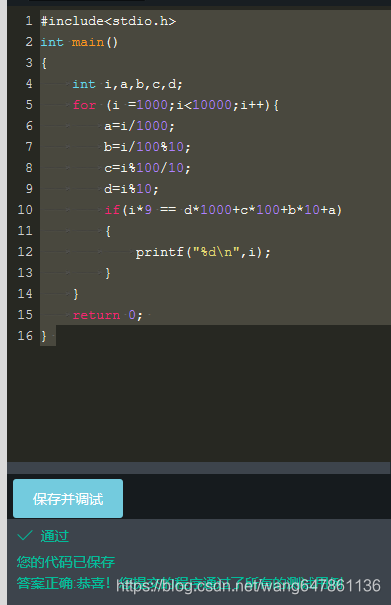Viewport: 391px width, 605px height.
Task: Click the printf("%d\n",i); line
Action: click(203, 252)
